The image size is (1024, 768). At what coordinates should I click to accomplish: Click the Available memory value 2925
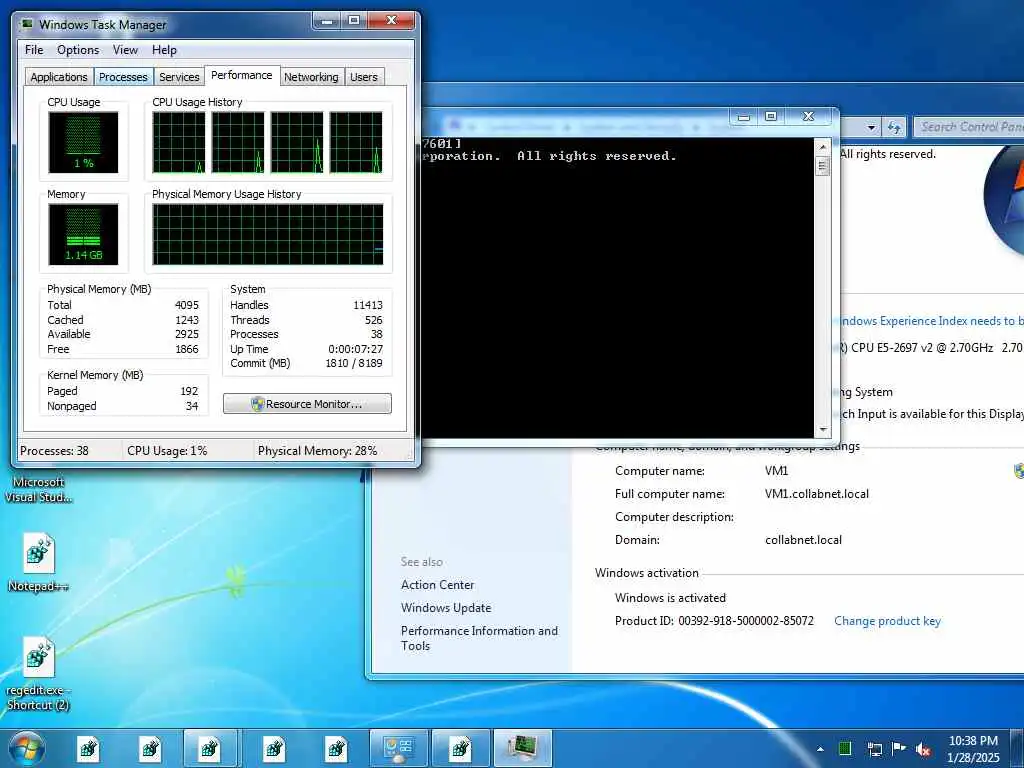point(187,334)
